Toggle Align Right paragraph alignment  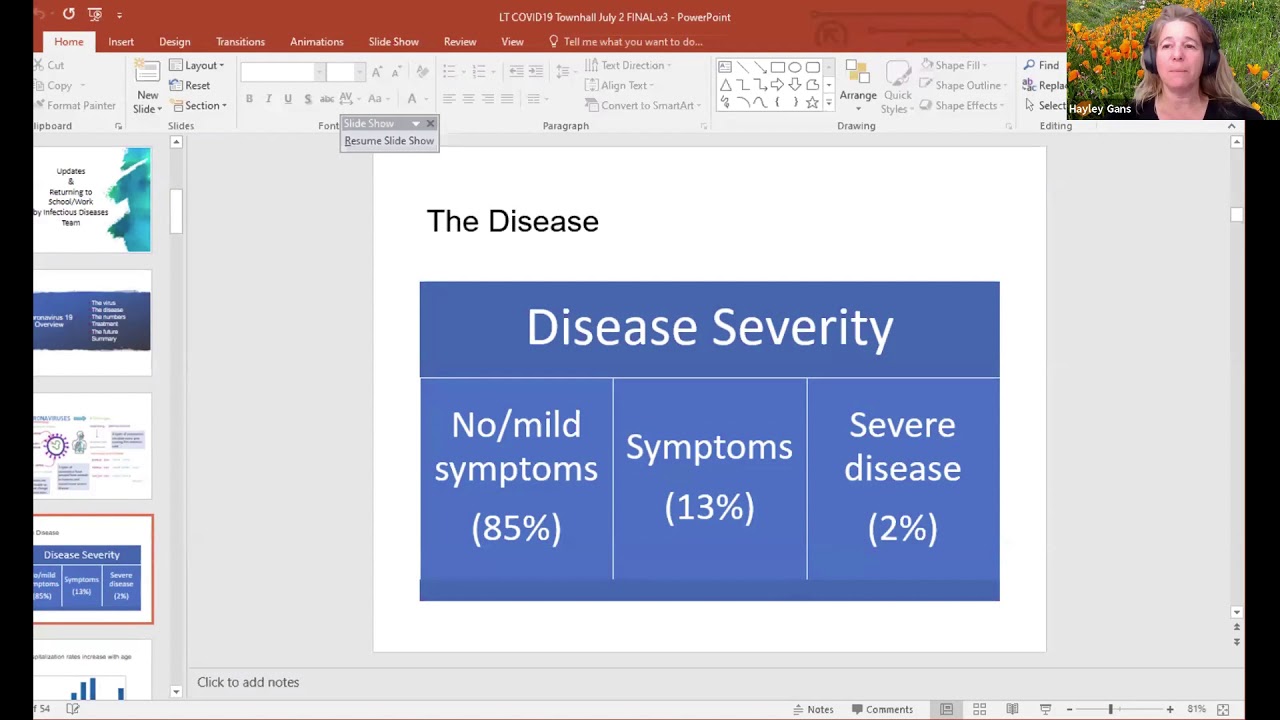click(487, 99)
